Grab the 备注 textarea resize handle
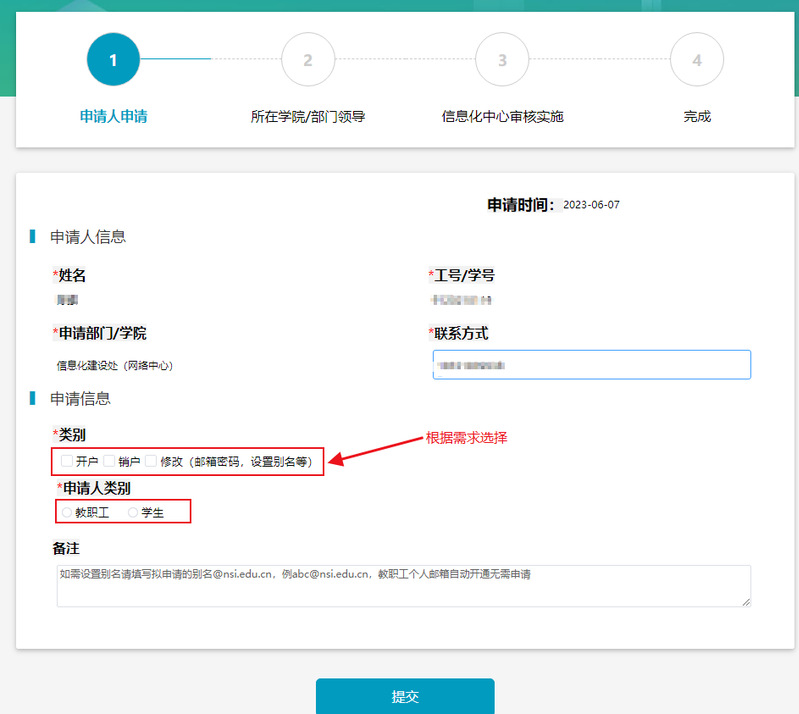Viewport: 799px width, 714px height. click(x=746, y=602)
